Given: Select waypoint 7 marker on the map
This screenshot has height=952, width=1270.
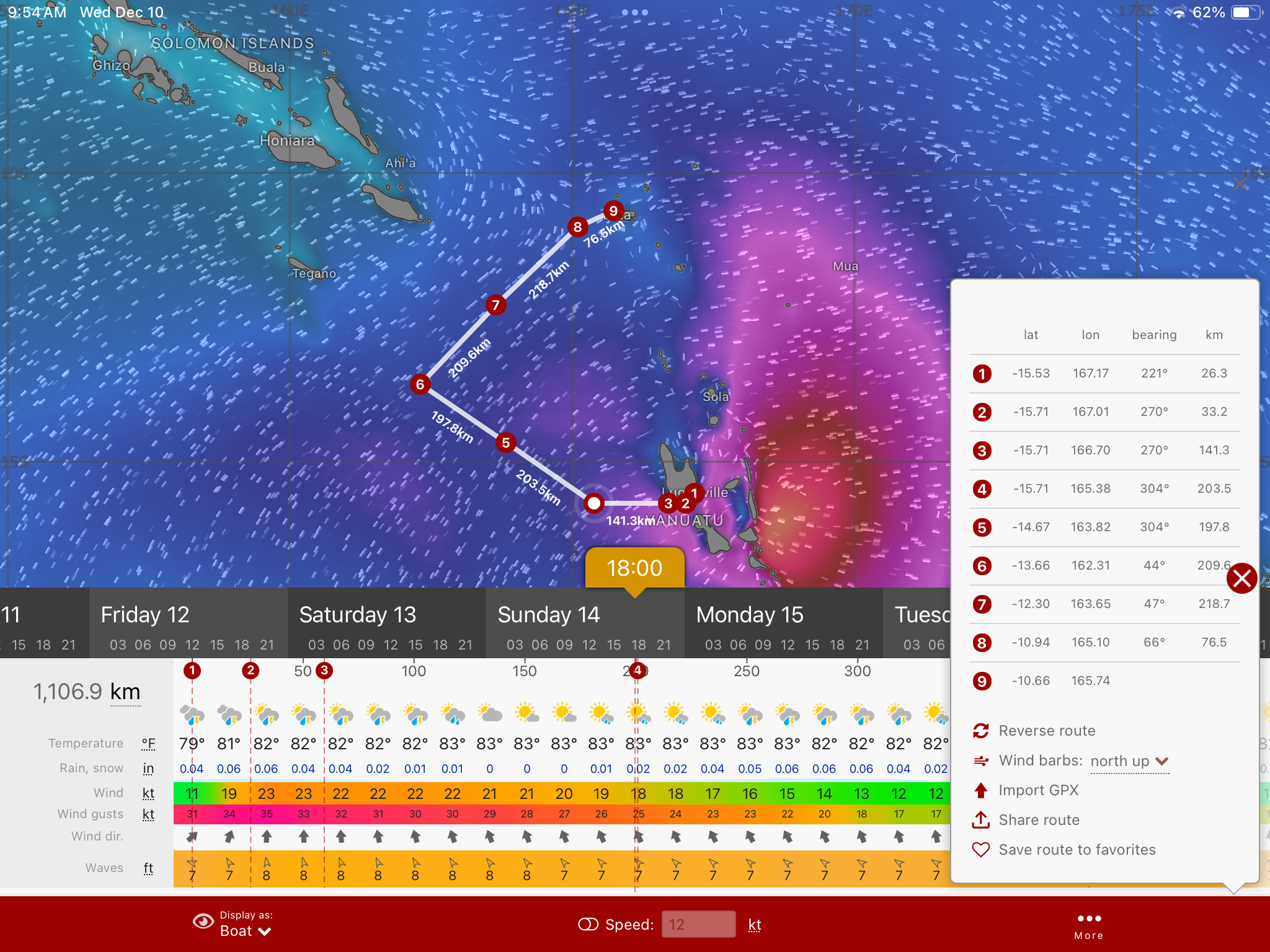Looking at the screenshot, I should coord(495,305).
